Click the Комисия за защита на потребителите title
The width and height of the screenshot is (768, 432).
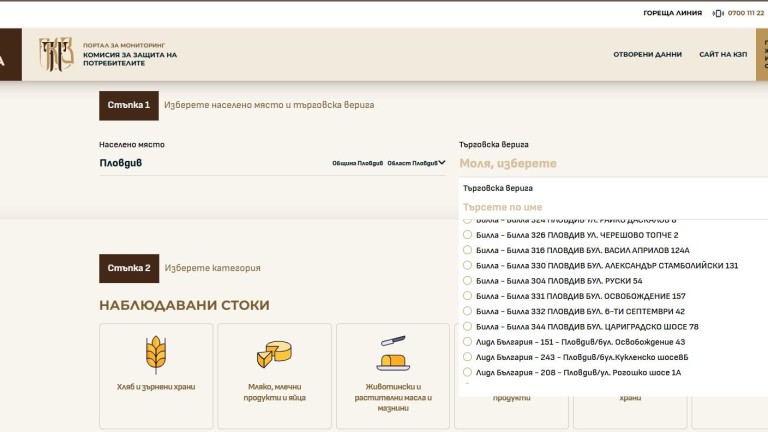click(x=130, y=59)
